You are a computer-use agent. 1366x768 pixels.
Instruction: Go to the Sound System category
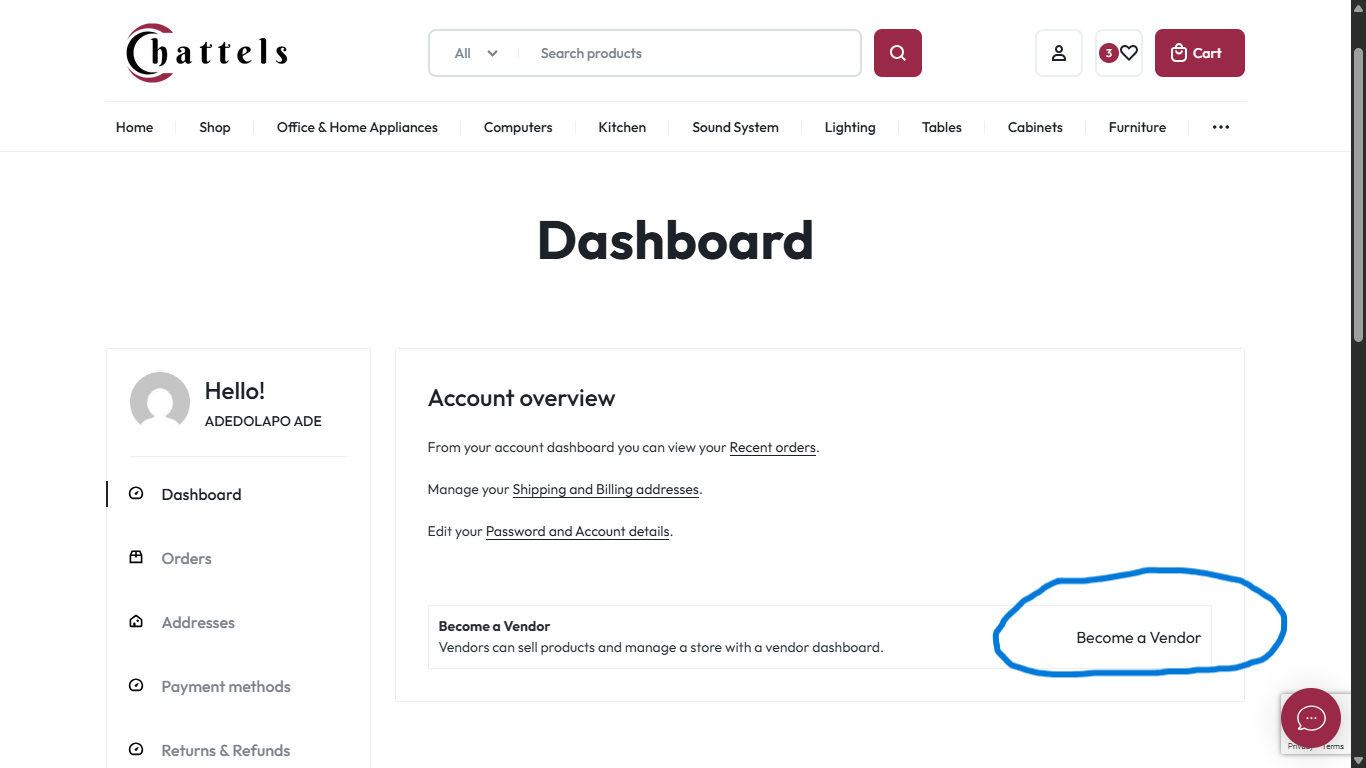coord(735,127)
